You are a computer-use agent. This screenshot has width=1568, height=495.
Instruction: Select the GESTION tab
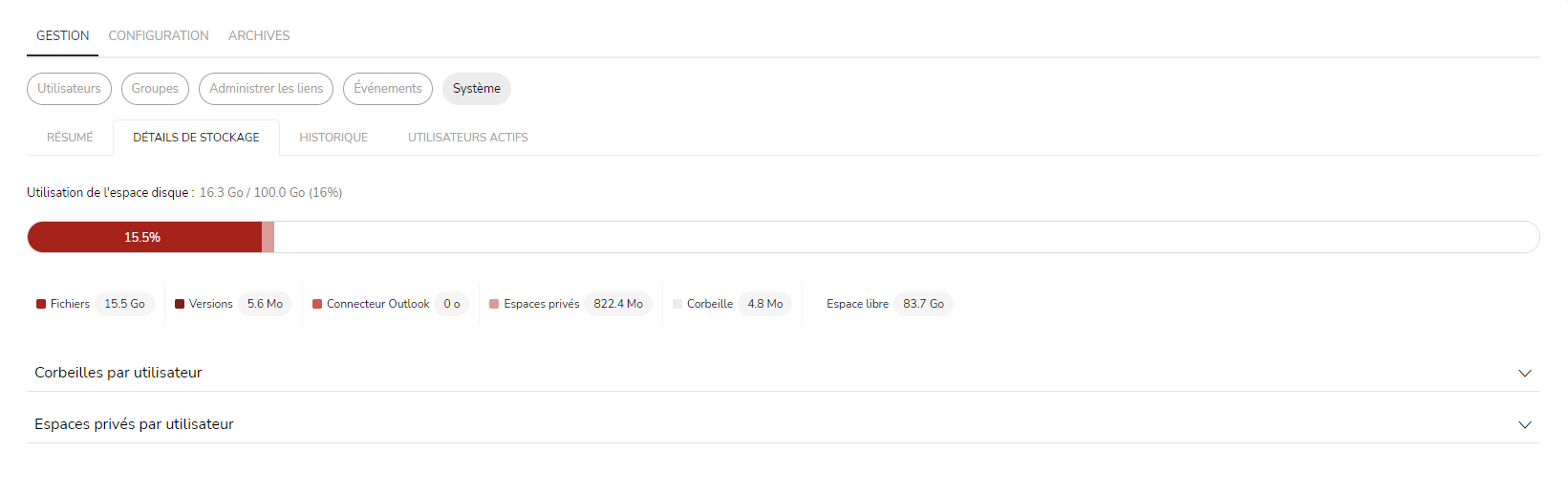[x=63, y=35]
